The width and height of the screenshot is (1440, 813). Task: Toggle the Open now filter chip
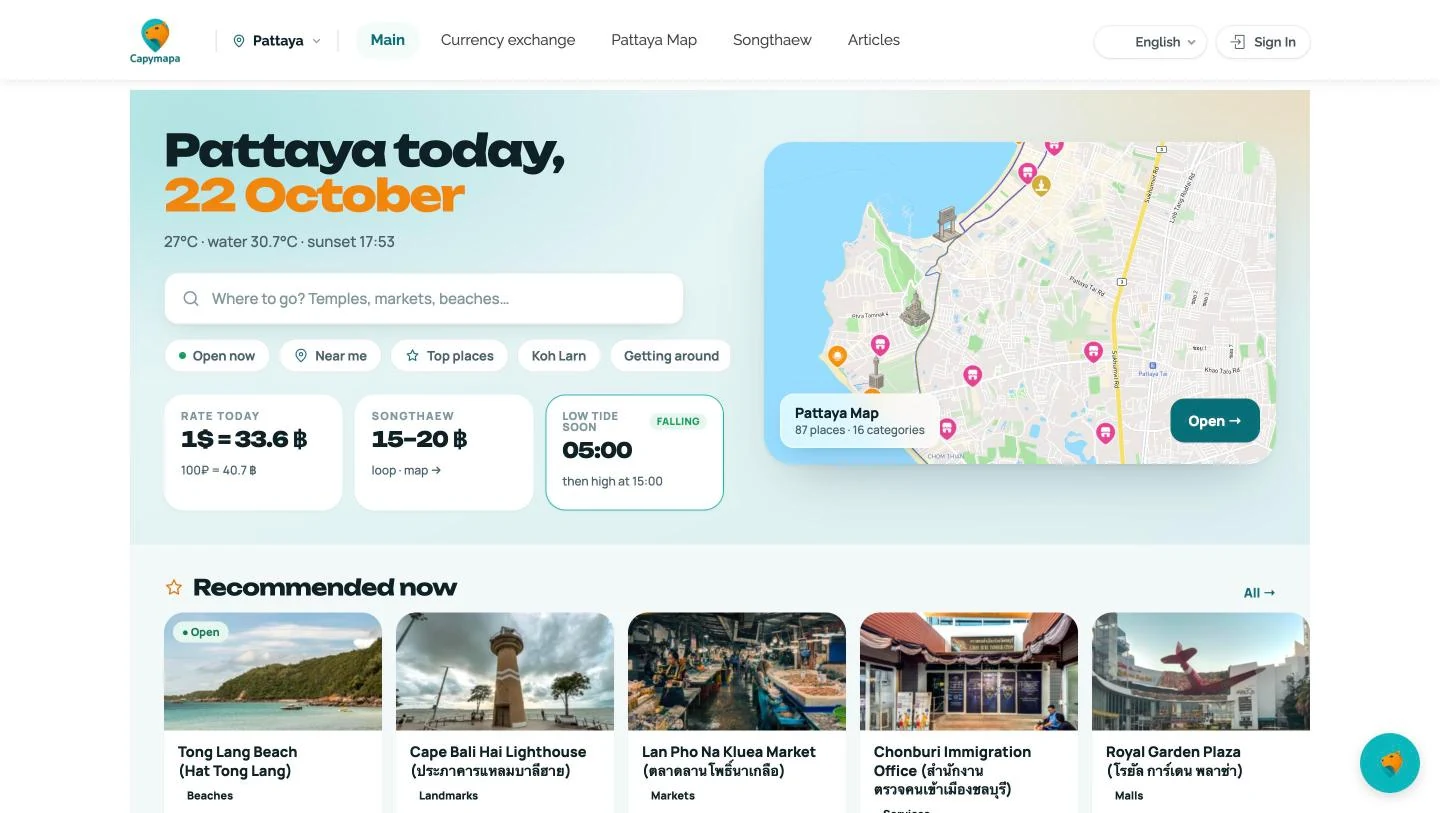tap(216, 356)
